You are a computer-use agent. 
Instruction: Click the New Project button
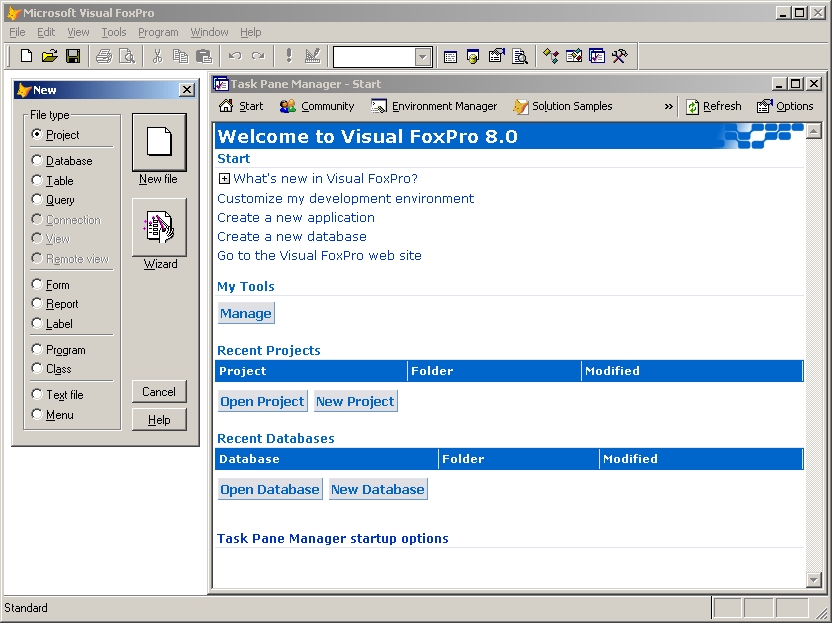click(x=355, y=401)
